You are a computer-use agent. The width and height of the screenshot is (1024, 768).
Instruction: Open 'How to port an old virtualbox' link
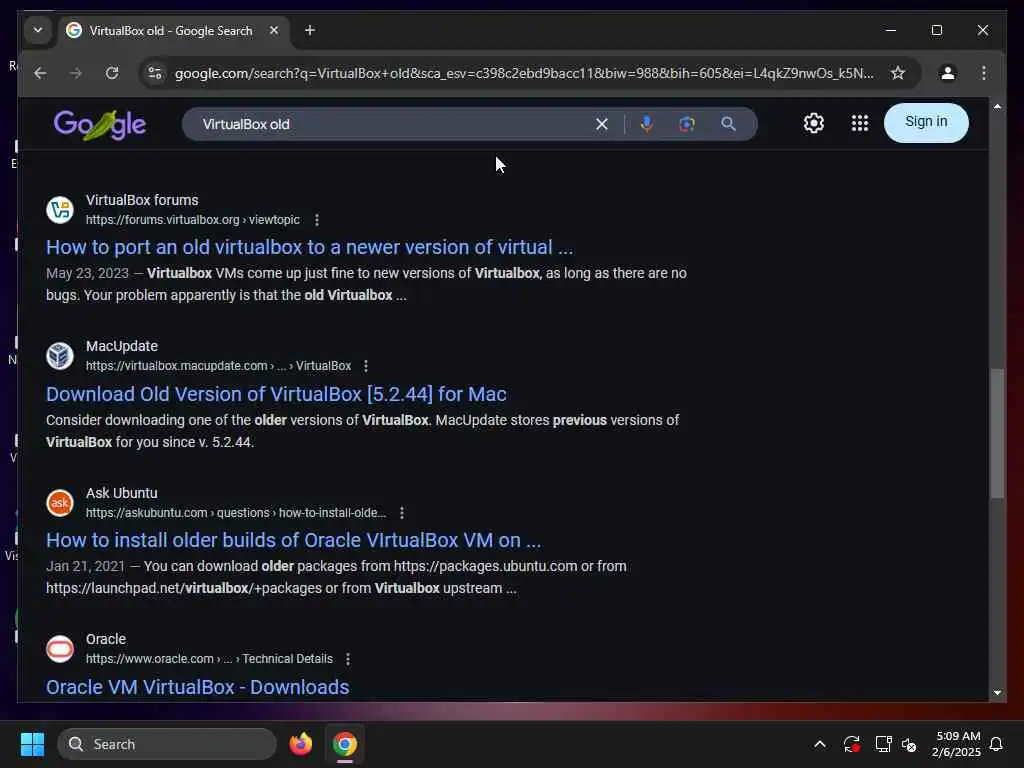(310, 248)
